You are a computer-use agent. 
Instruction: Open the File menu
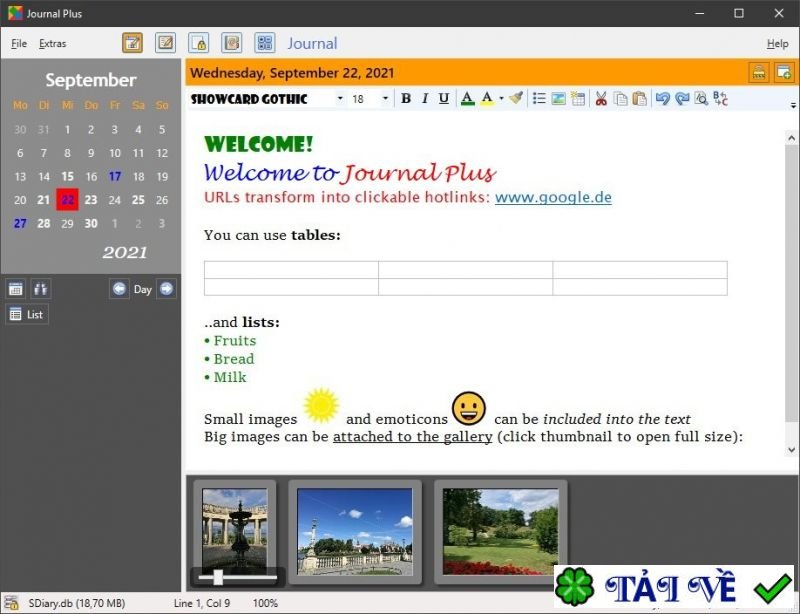coord(19,44)
